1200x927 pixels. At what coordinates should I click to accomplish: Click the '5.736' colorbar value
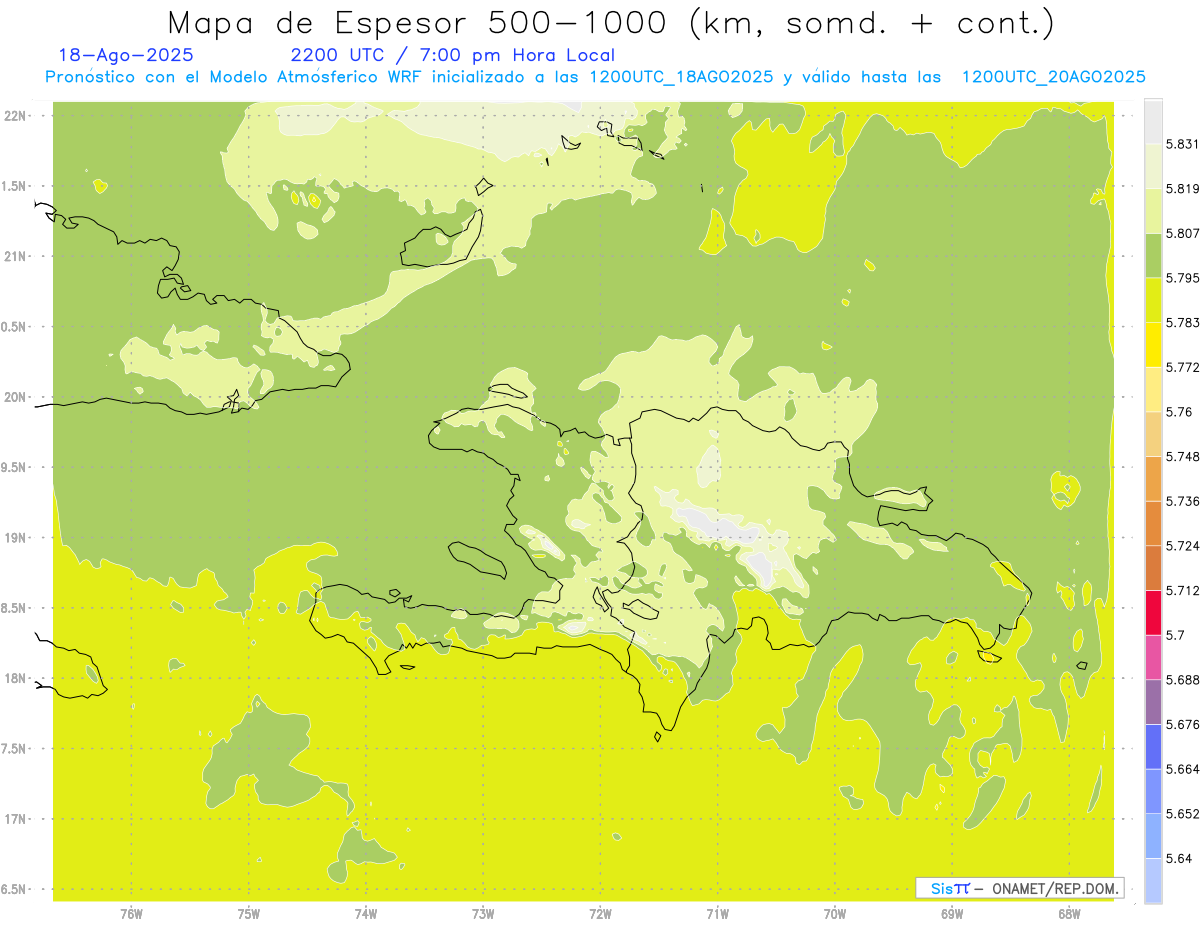[x=1182, y=501]
